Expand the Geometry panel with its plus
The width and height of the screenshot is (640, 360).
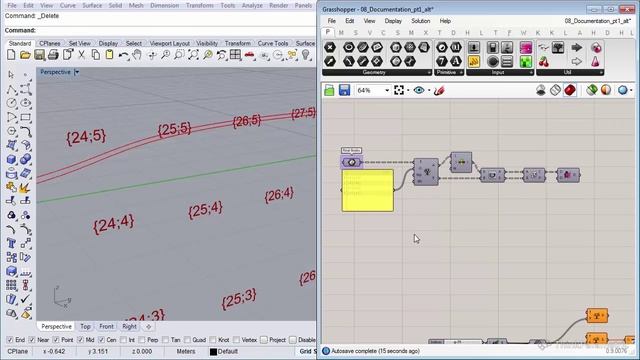pyautogui.click(x=429, y=72)
